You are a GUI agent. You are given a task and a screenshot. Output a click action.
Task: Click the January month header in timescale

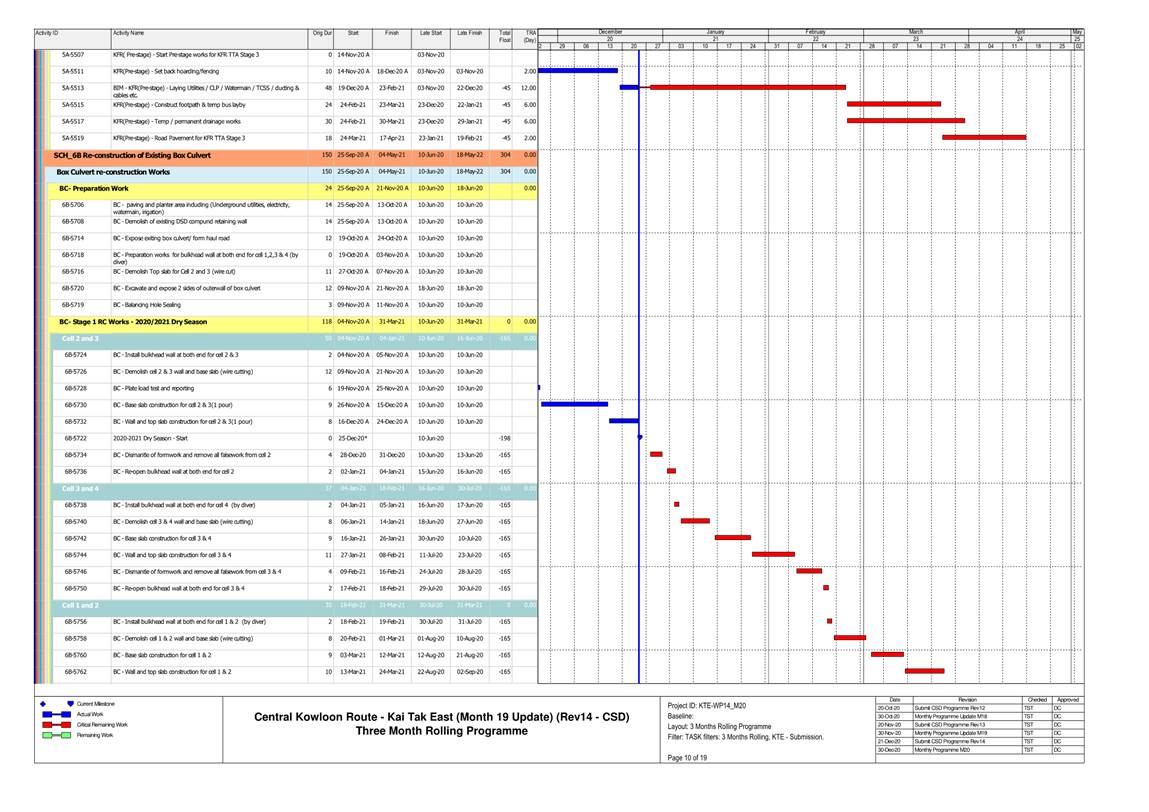pos(714,31)
